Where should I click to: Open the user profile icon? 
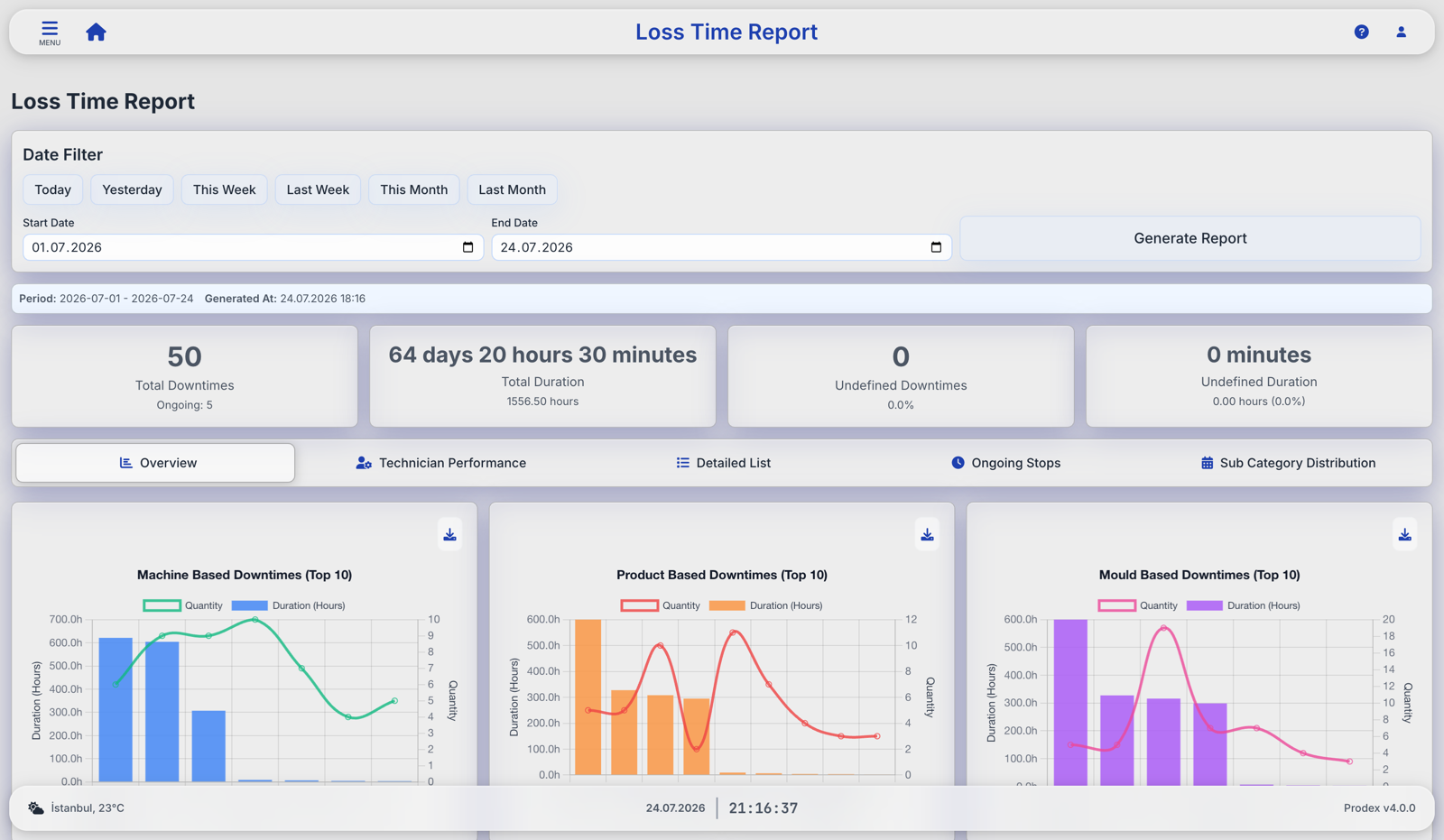pos(1401,32)
